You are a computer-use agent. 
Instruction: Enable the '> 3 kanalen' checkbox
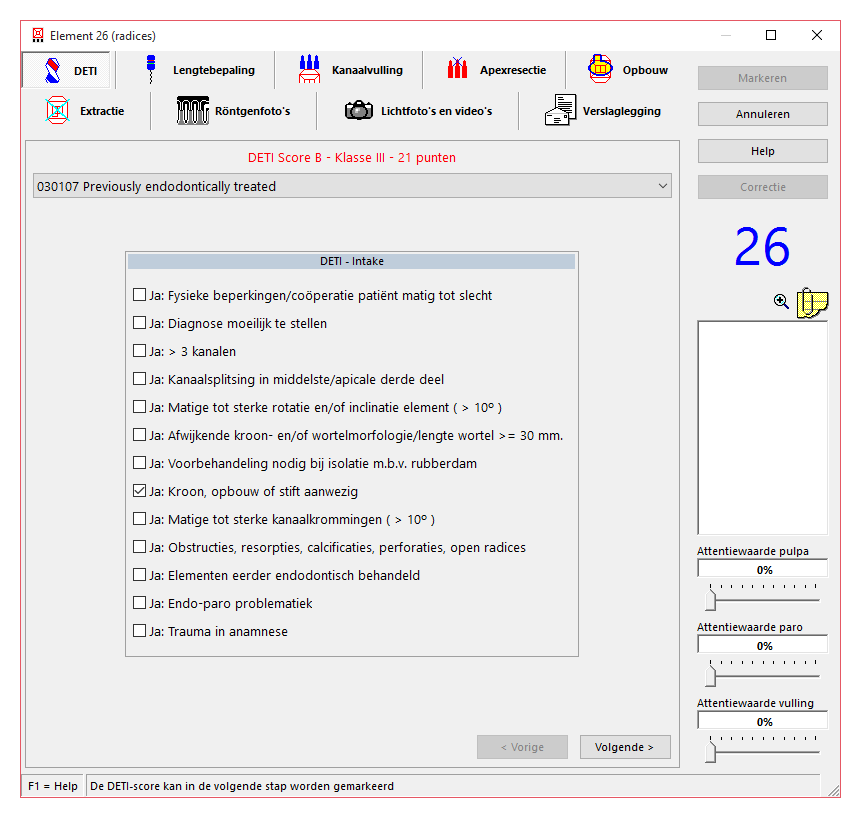[x=140, y=352]
